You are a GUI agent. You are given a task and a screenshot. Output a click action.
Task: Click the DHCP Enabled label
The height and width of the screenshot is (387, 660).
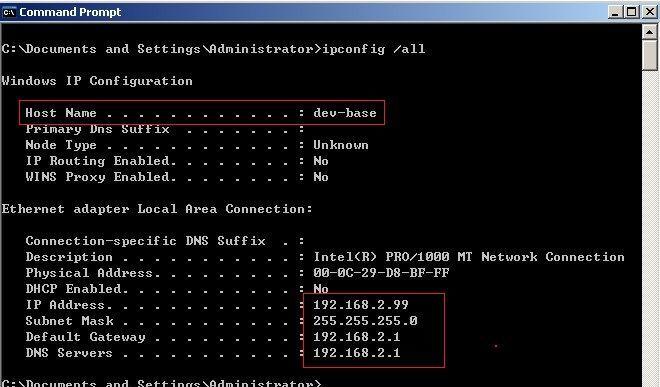76,289
